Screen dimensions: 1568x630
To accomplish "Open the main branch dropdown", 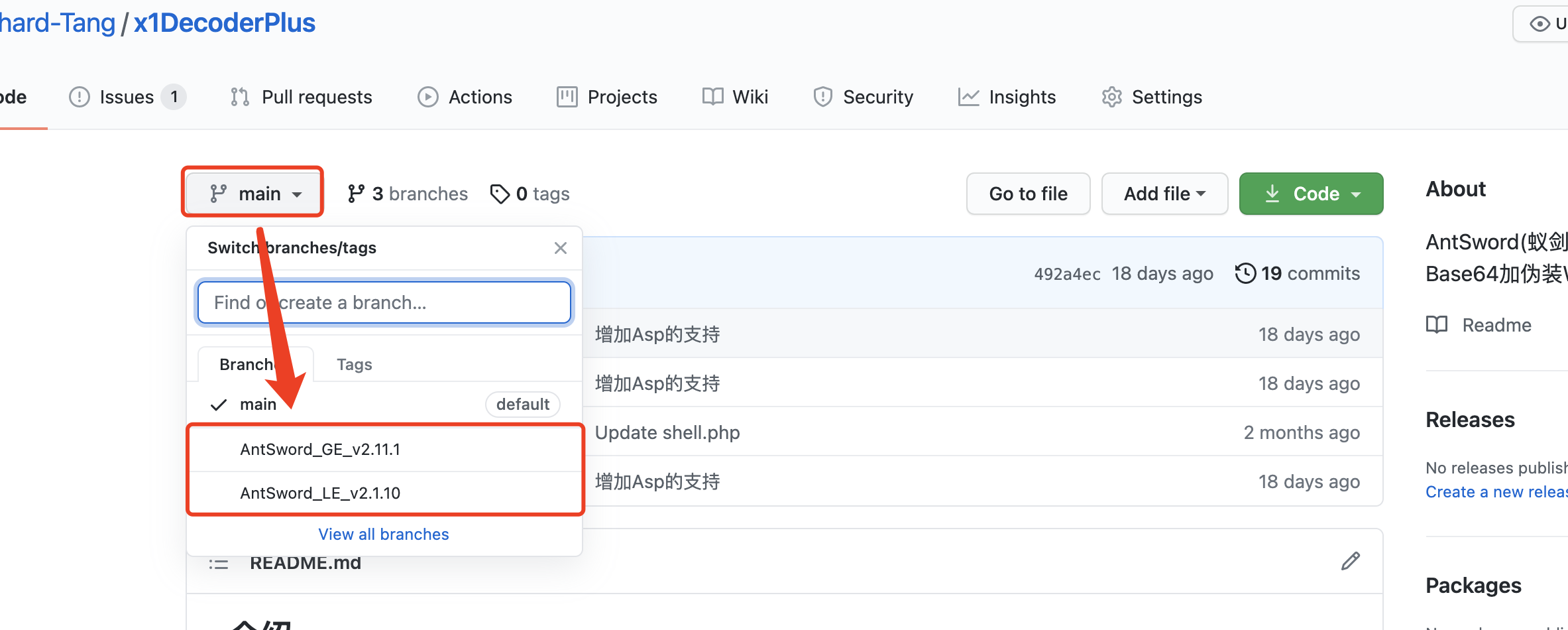I will pyautogui.click(x=252, y=193).
